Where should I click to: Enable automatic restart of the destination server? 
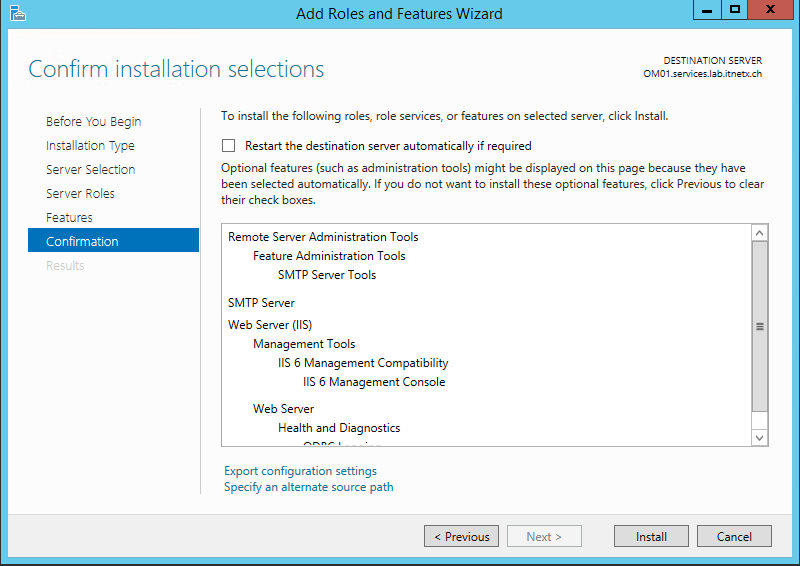click(229, 146)
